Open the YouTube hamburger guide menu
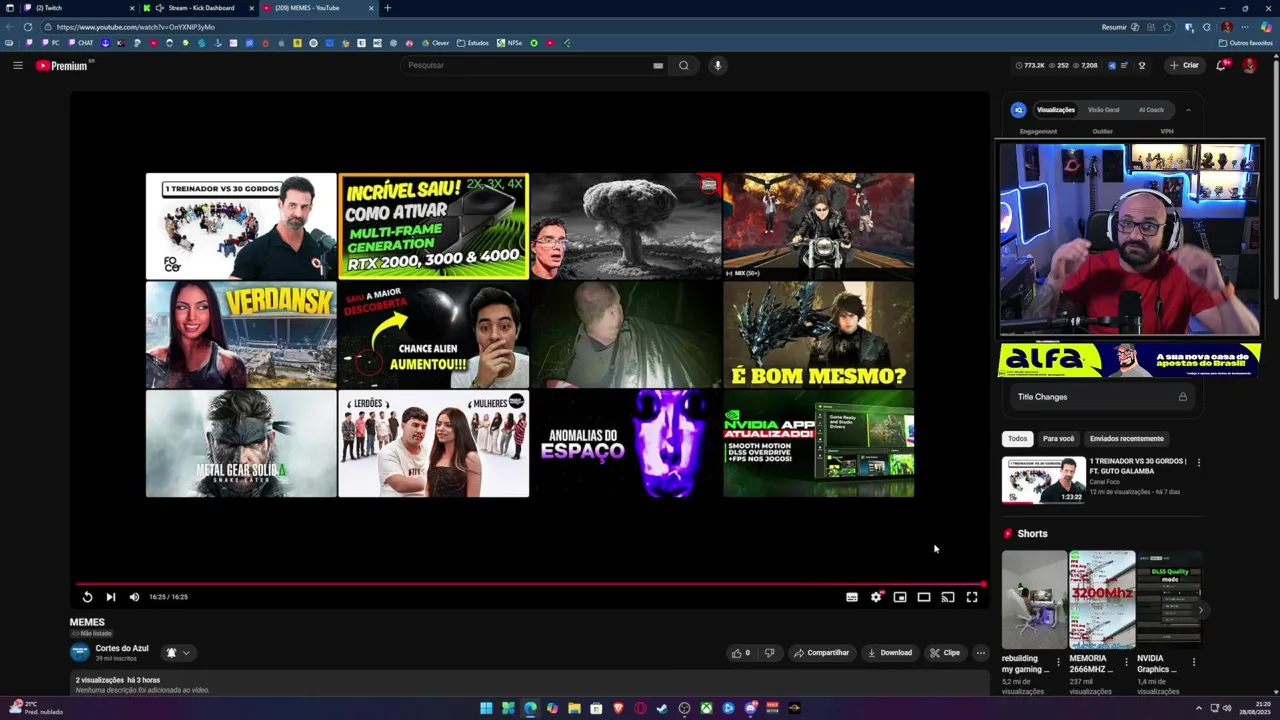Screen dimensions: 1280x720 click(x=18, y=65)
